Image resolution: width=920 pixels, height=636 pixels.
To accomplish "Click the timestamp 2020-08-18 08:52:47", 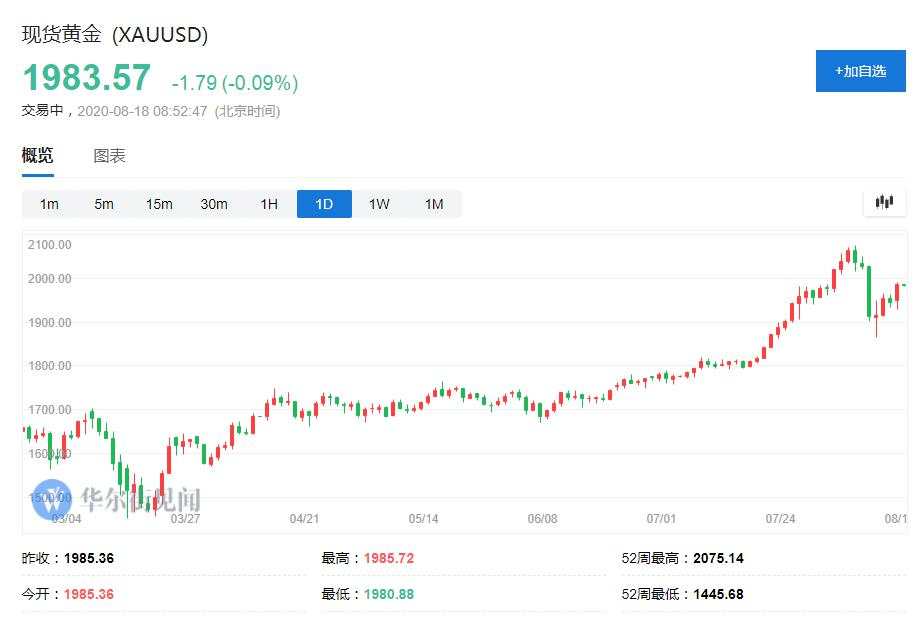I will pyautogui.click(x=142, y=111).
